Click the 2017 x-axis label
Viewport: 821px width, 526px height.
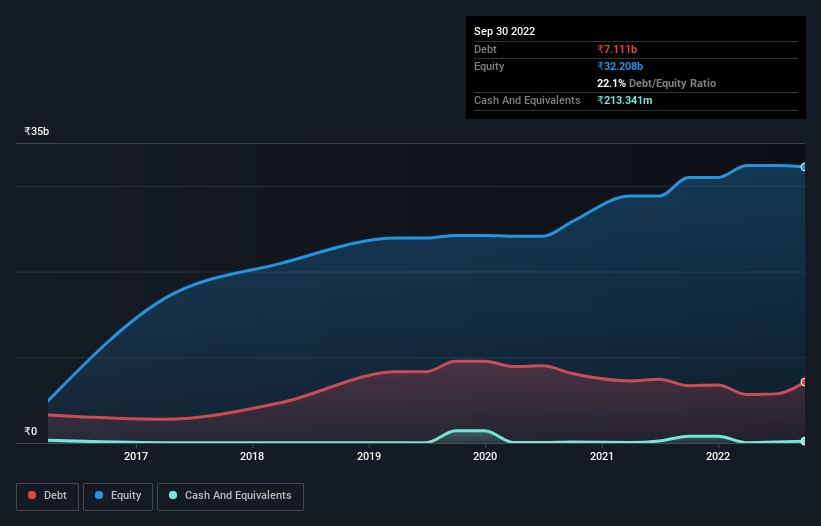[x=136, y=456]
